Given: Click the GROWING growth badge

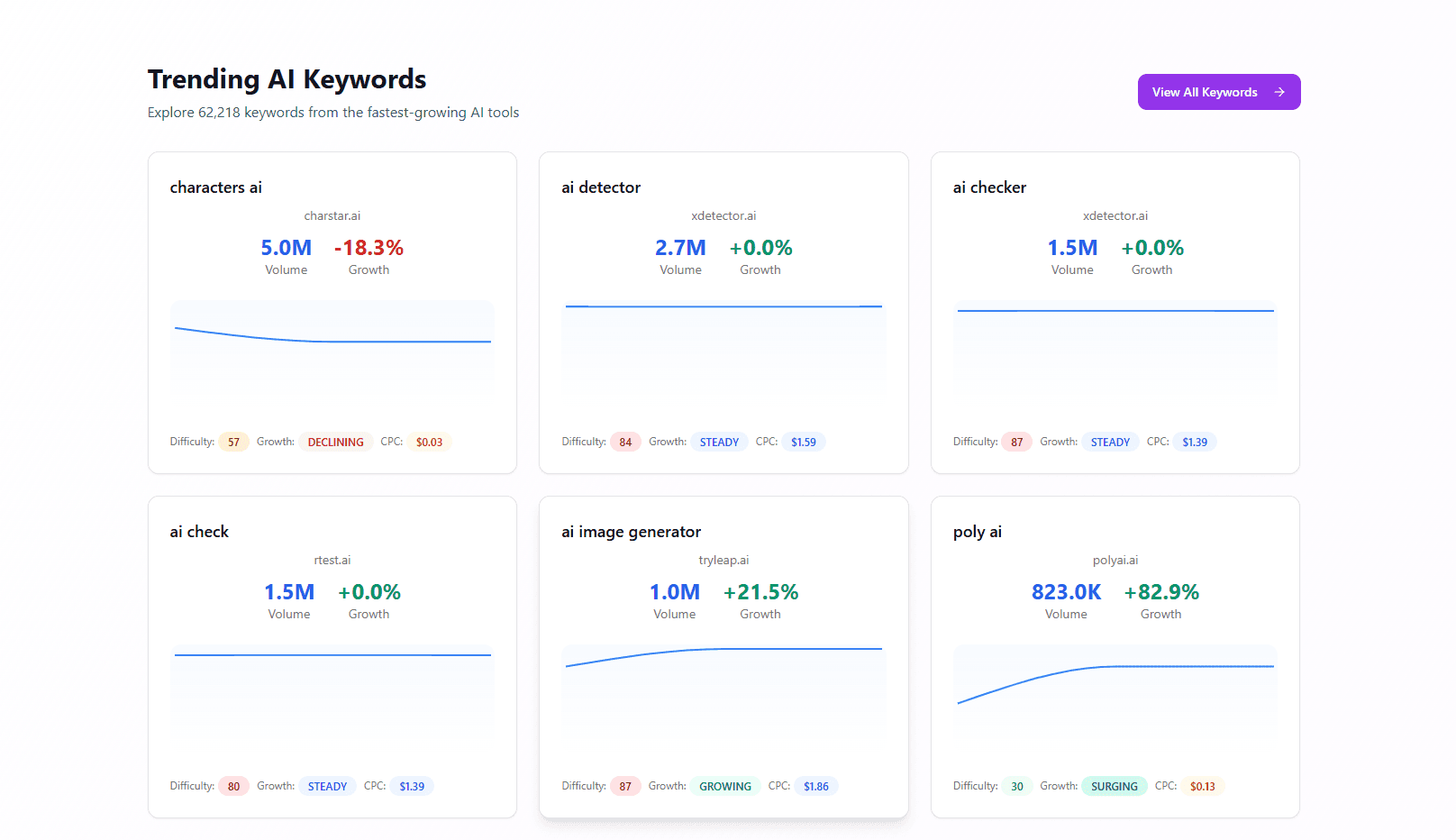Looking at the screenshot, I should (x=724, y=787).
